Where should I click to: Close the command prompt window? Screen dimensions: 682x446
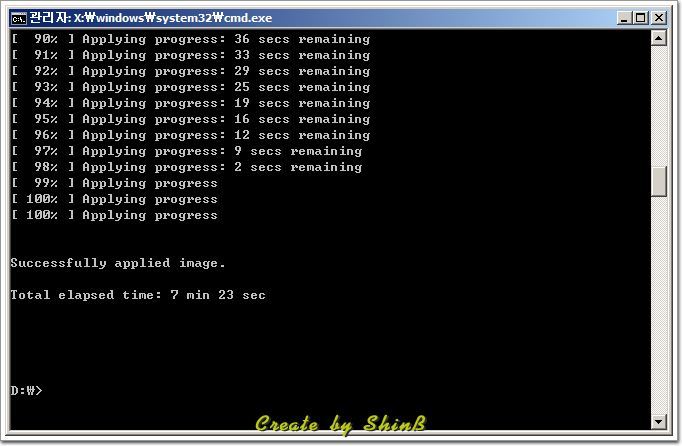tap(659, 18)
